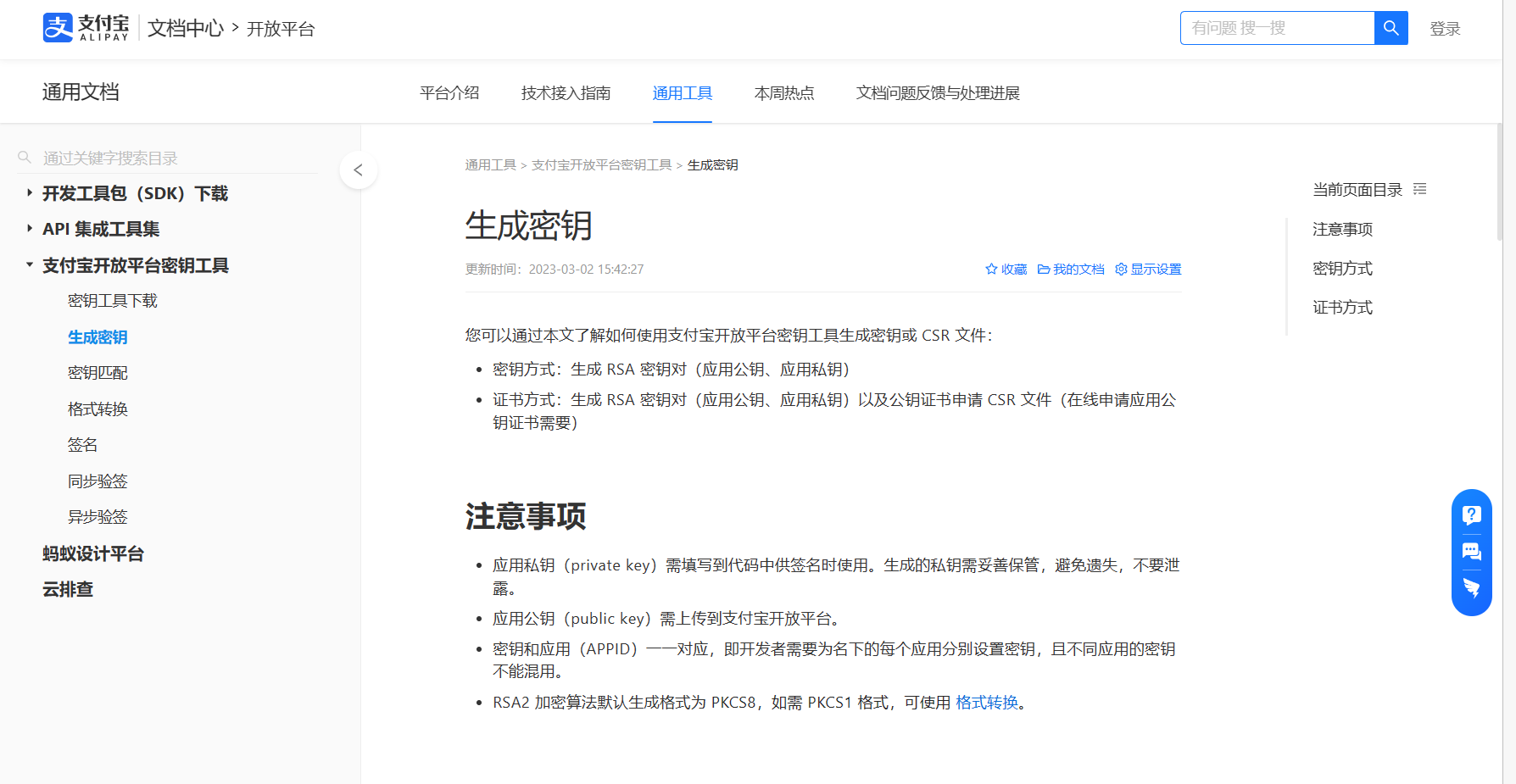Click the bird-shaped floating icon
This screenshot has height=784, width=1516.
point(1472,588)
